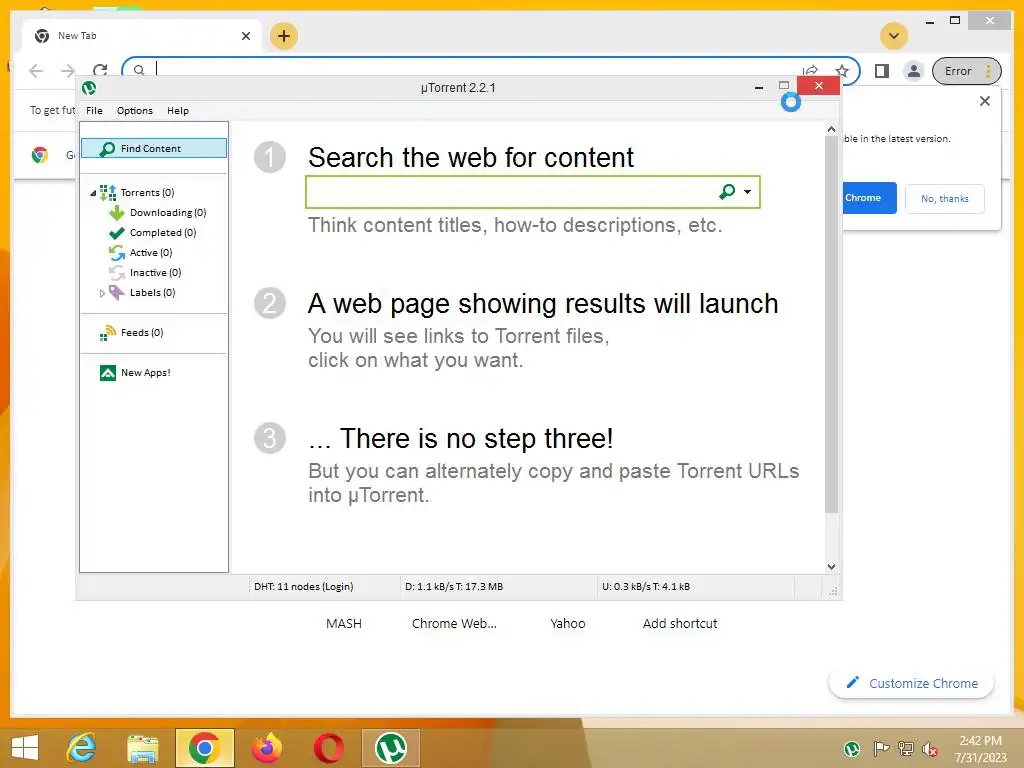Open the Yahoo shortcut
This screenshot has width=1024, height=768.
(568, 624)
